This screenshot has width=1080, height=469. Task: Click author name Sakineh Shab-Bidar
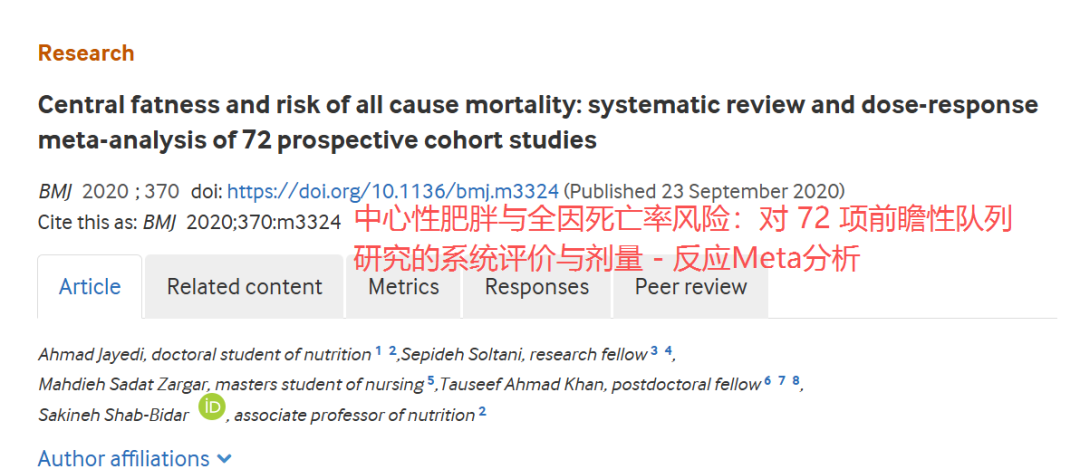click(114, 415)
